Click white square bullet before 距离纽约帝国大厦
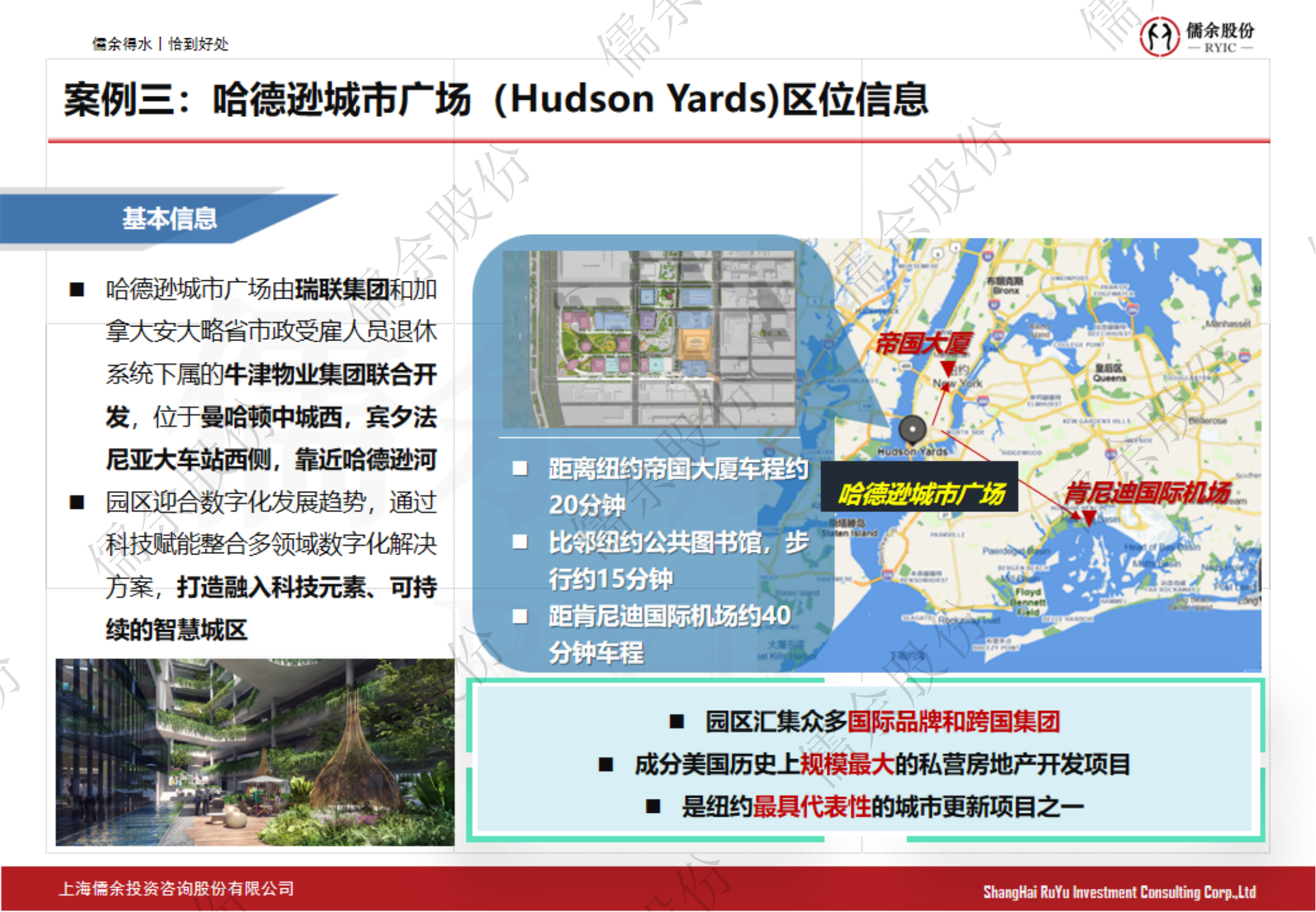The height and width of the screenshot is (912, 1316). click(x=520, y=468)
